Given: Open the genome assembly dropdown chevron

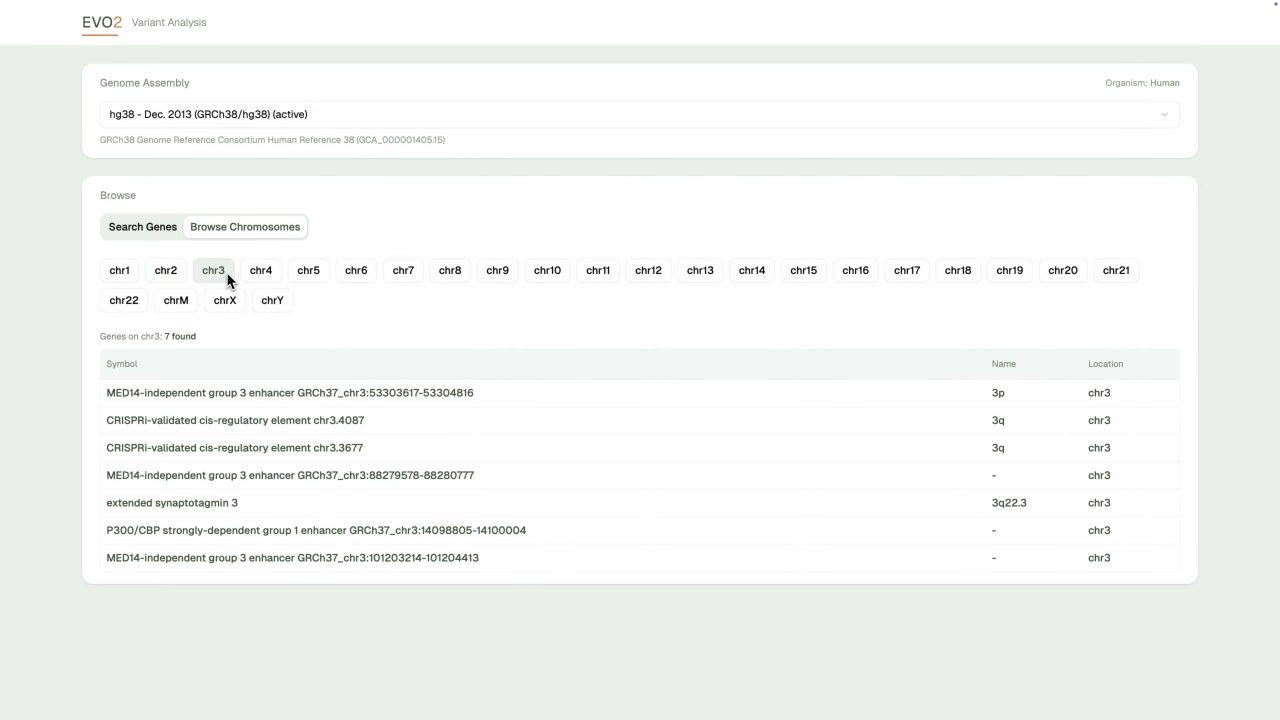Looking at the screenshot, I should tap(1164, 114).
